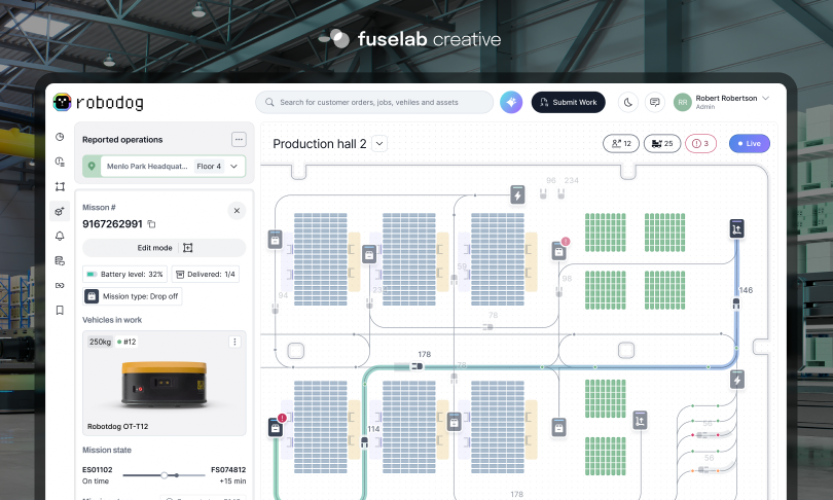
Task: Click the right-side charging station bolt icon
Action: click(x=737, y=379)
